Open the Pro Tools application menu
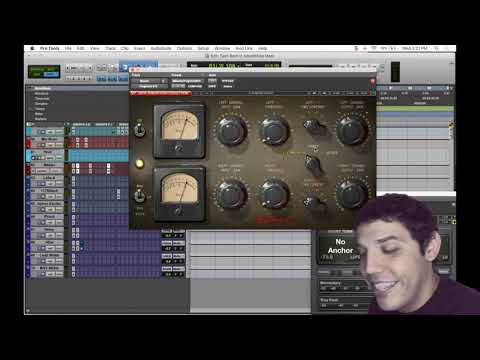The height and width of the screenshot is (360, 480). click(x=49, y=48)
